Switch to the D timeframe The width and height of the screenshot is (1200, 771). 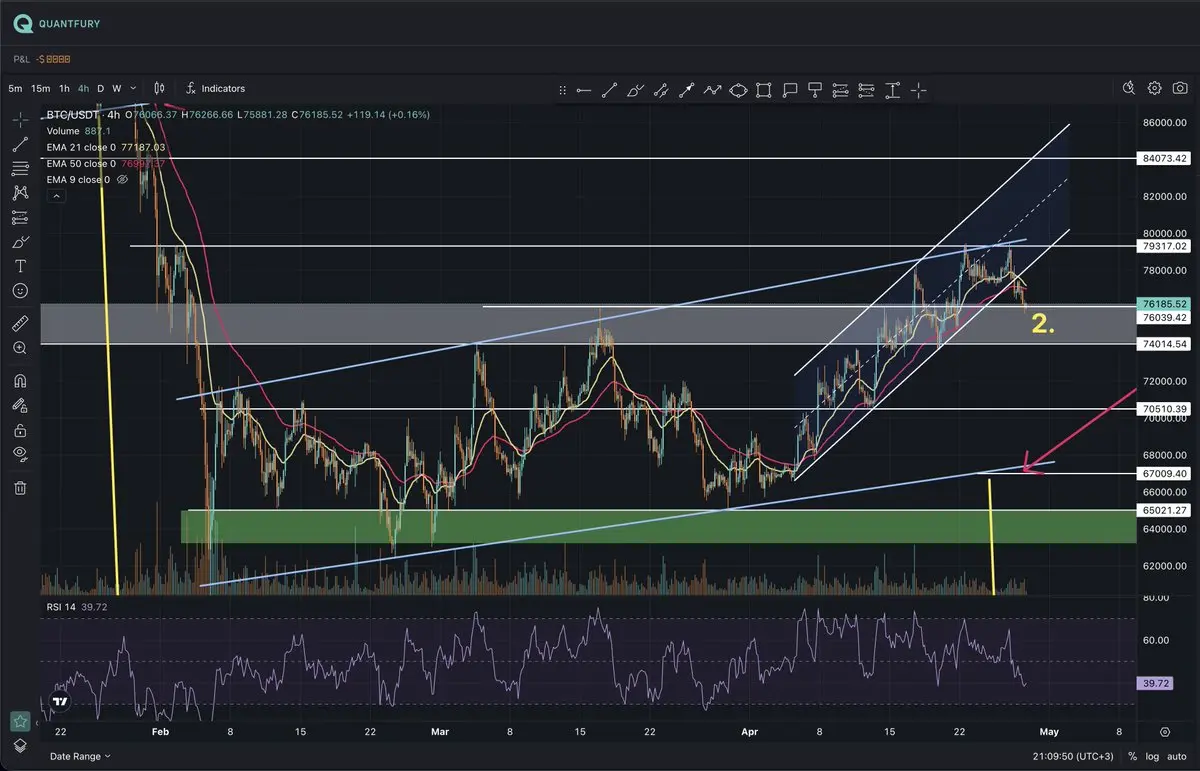click(x=101, y=88)
